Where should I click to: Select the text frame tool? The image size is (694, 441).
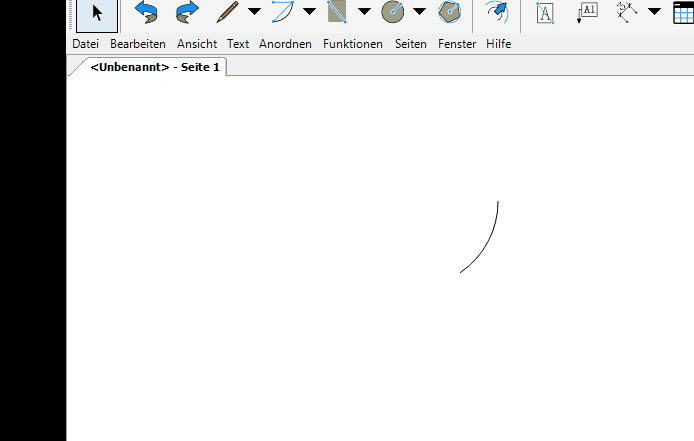(x=545, y=12)
